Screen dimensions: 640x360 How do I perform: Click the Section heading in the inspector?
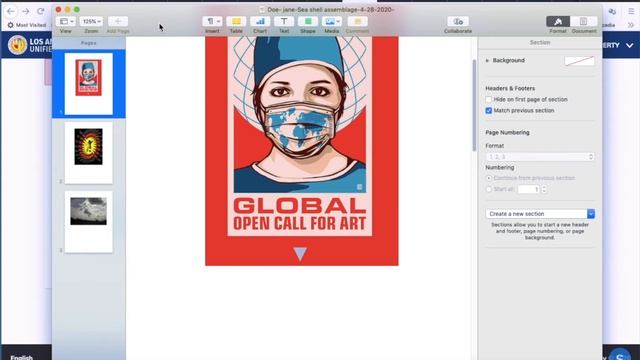coord(540,42)
